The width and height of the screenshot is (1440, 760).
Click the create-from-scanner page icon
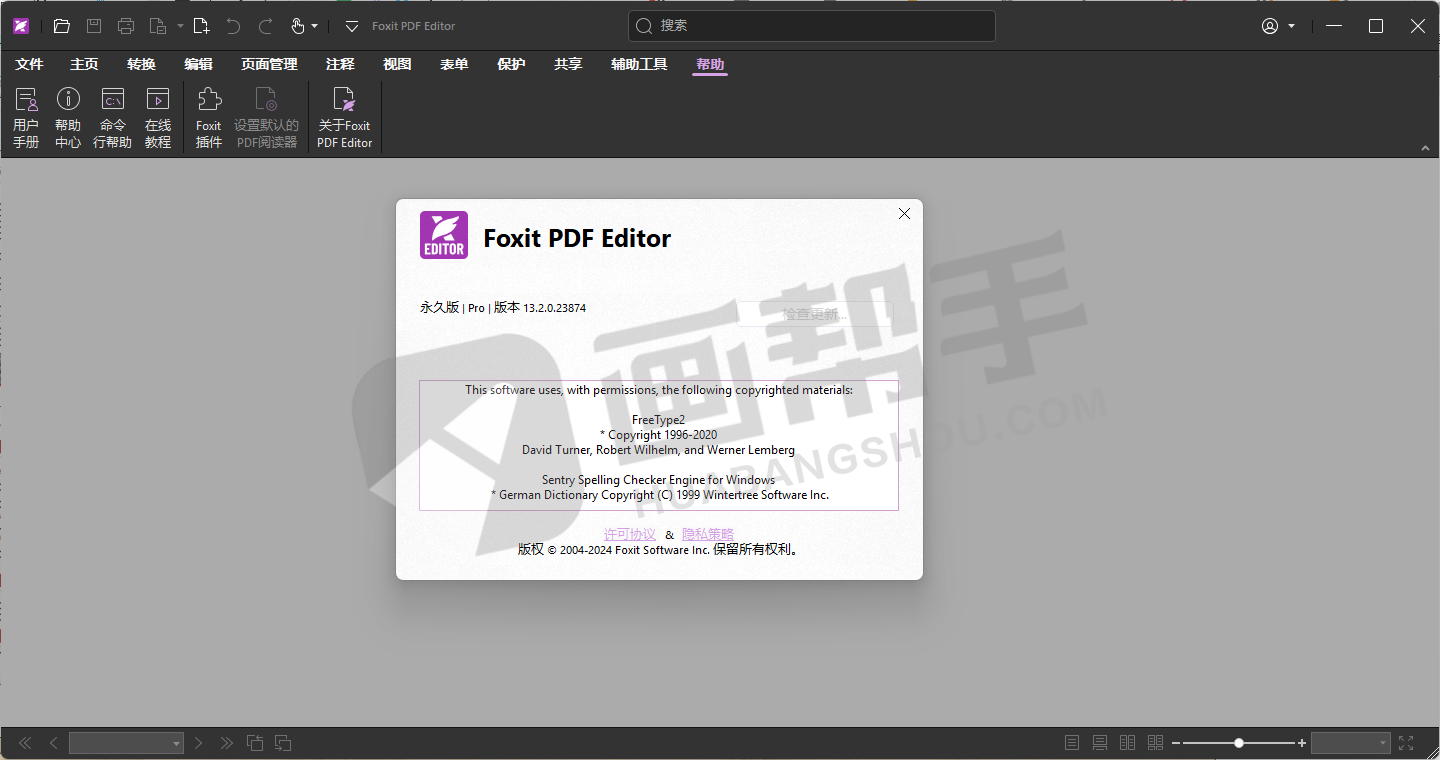157,26
